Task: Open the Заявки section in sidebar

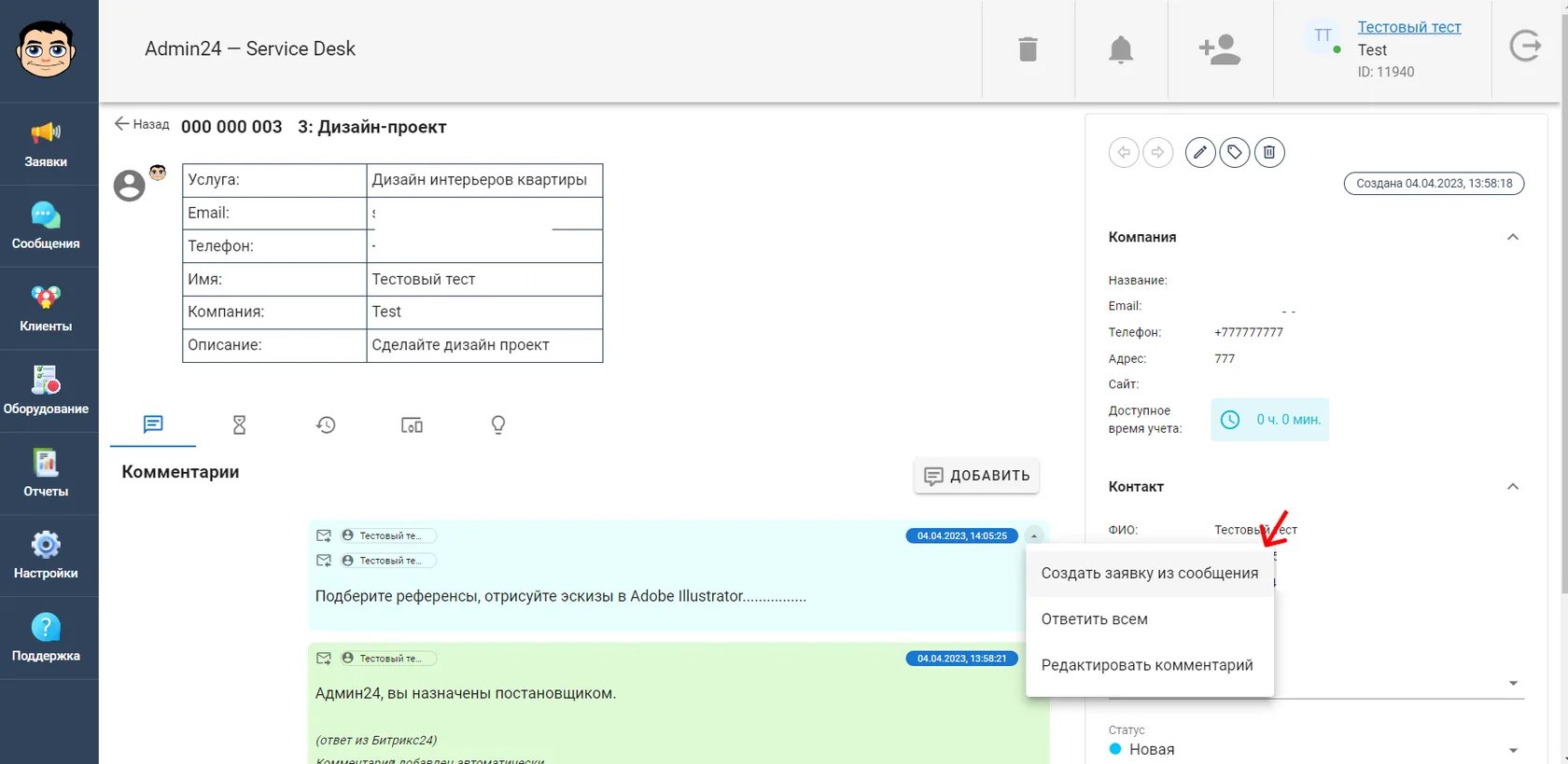Action: coord(46,145)
